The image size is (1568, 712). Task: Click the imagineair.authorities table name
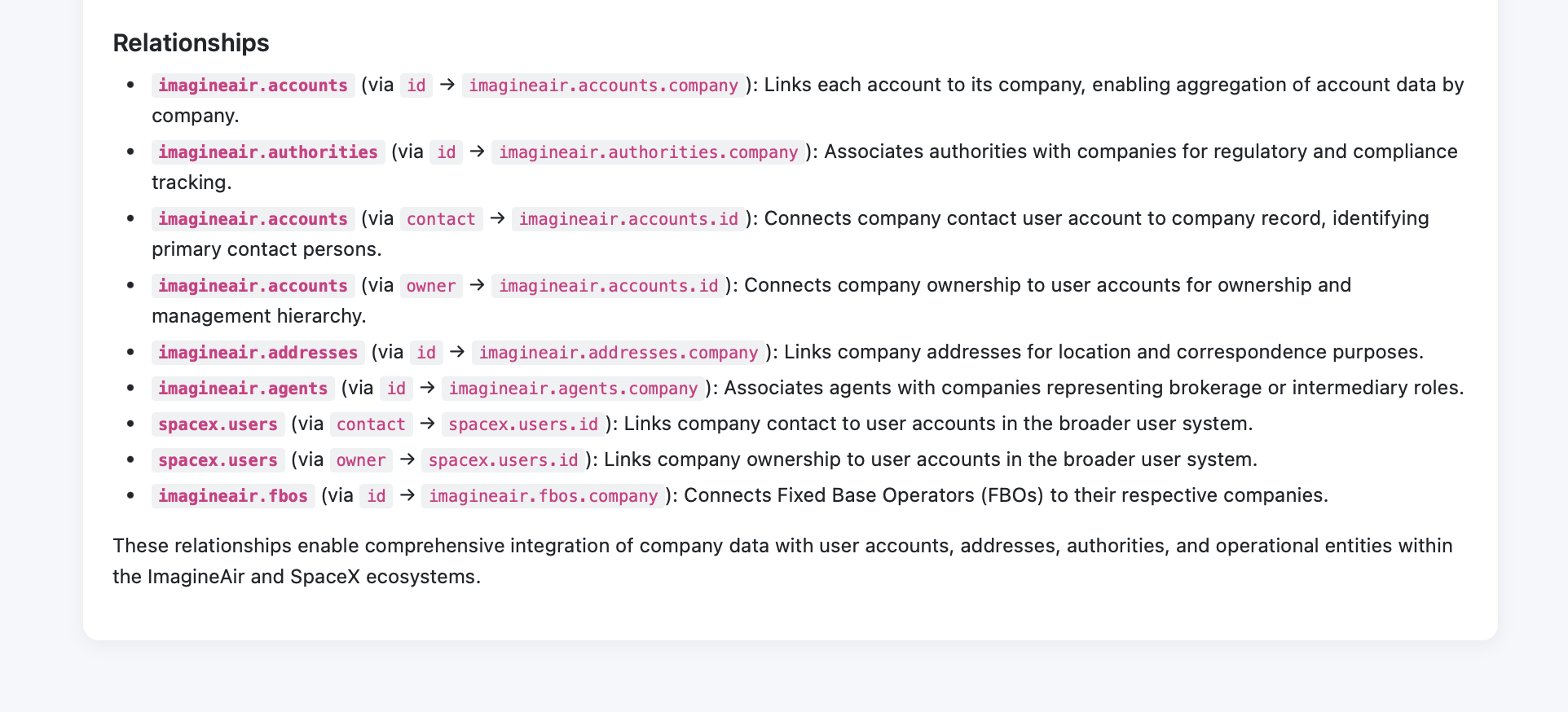268,152
